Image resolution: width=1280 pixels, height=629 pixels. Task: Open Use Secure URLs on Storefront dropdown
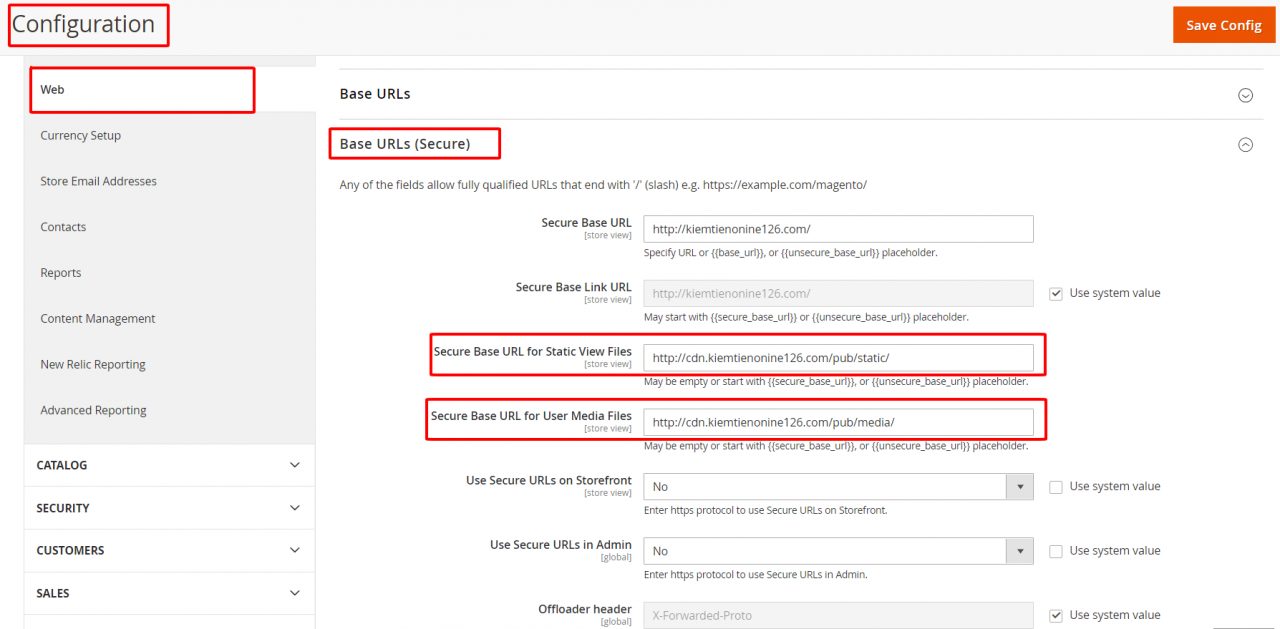(x=836, y=487)
